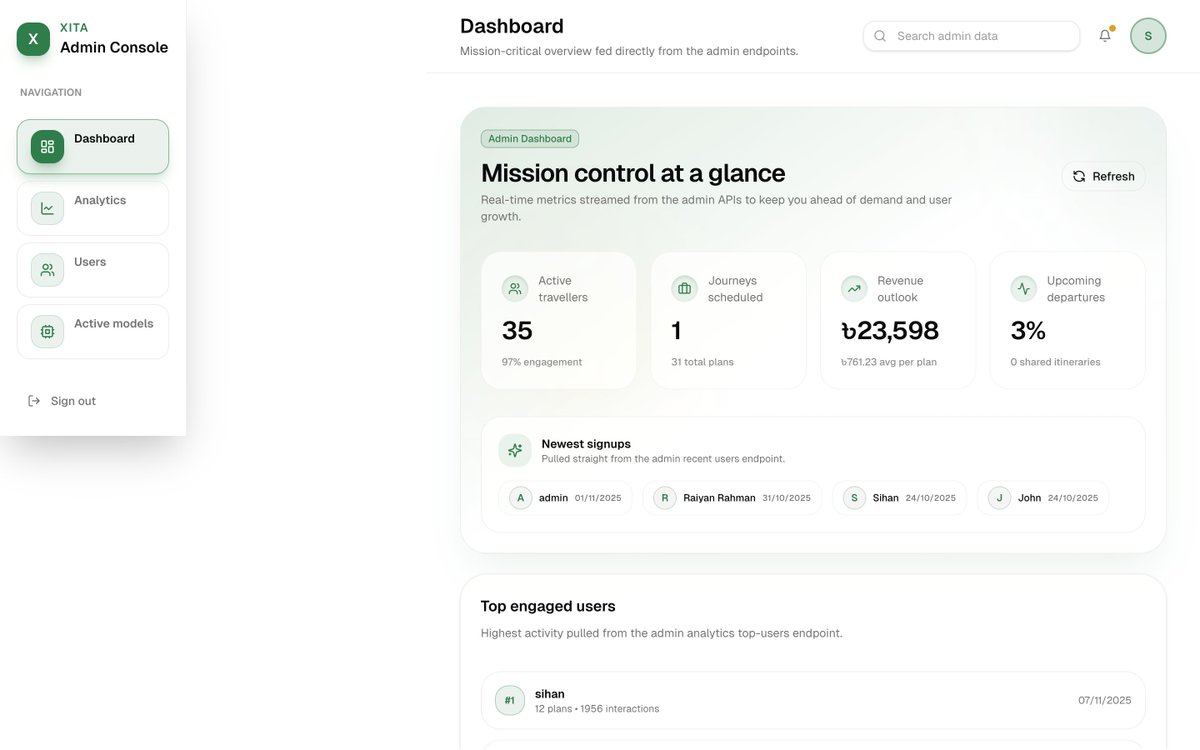Viewport: 1200px width, 750px height.
Task: Open the Dashboard navigation item
Action: point(93,147)
